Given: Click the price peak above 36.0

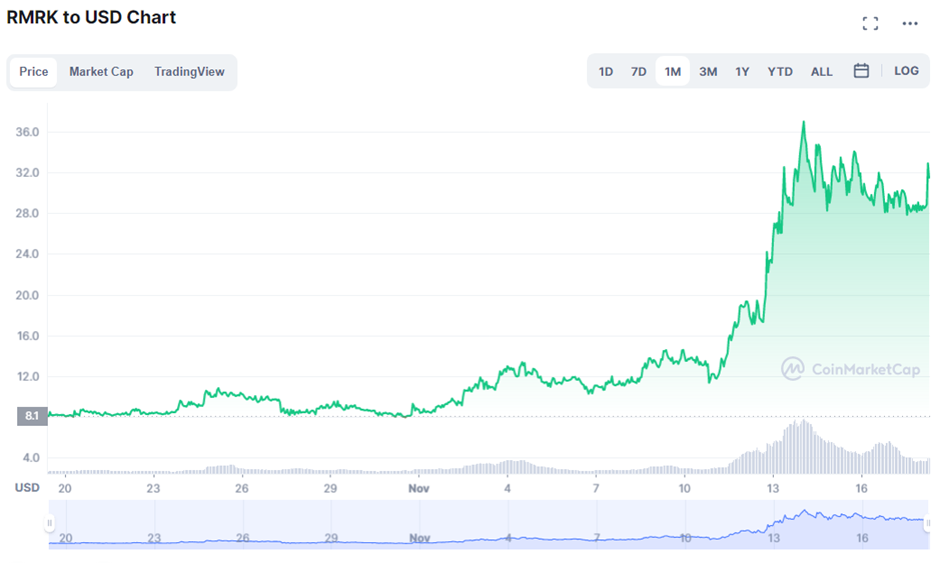Looking at the screenshot, I should (803, 123).
